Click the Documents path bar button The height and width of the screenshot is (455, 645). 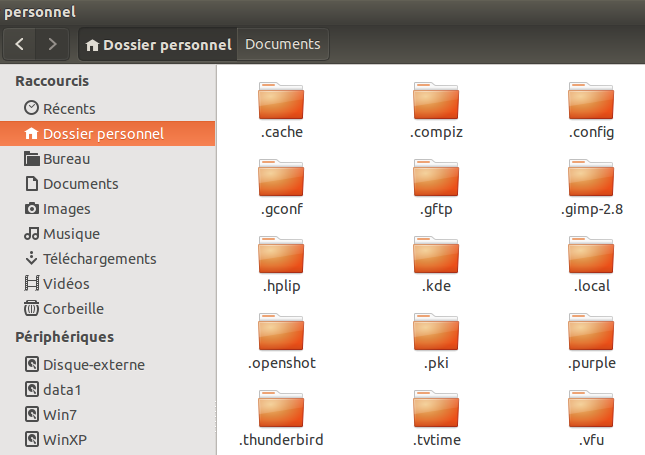(283, 44)
